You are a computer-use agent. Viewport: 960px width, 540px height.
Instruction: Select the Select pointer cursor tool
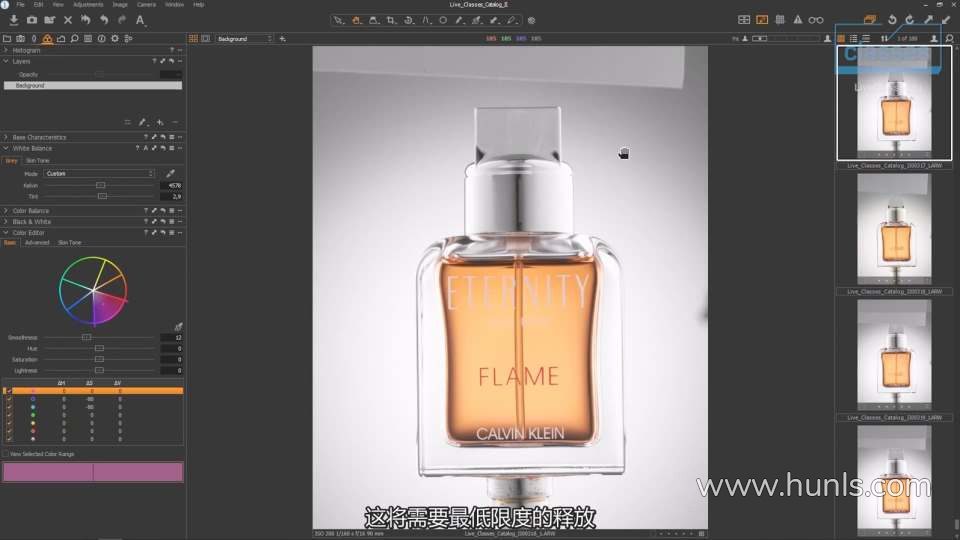coord(338,20)
